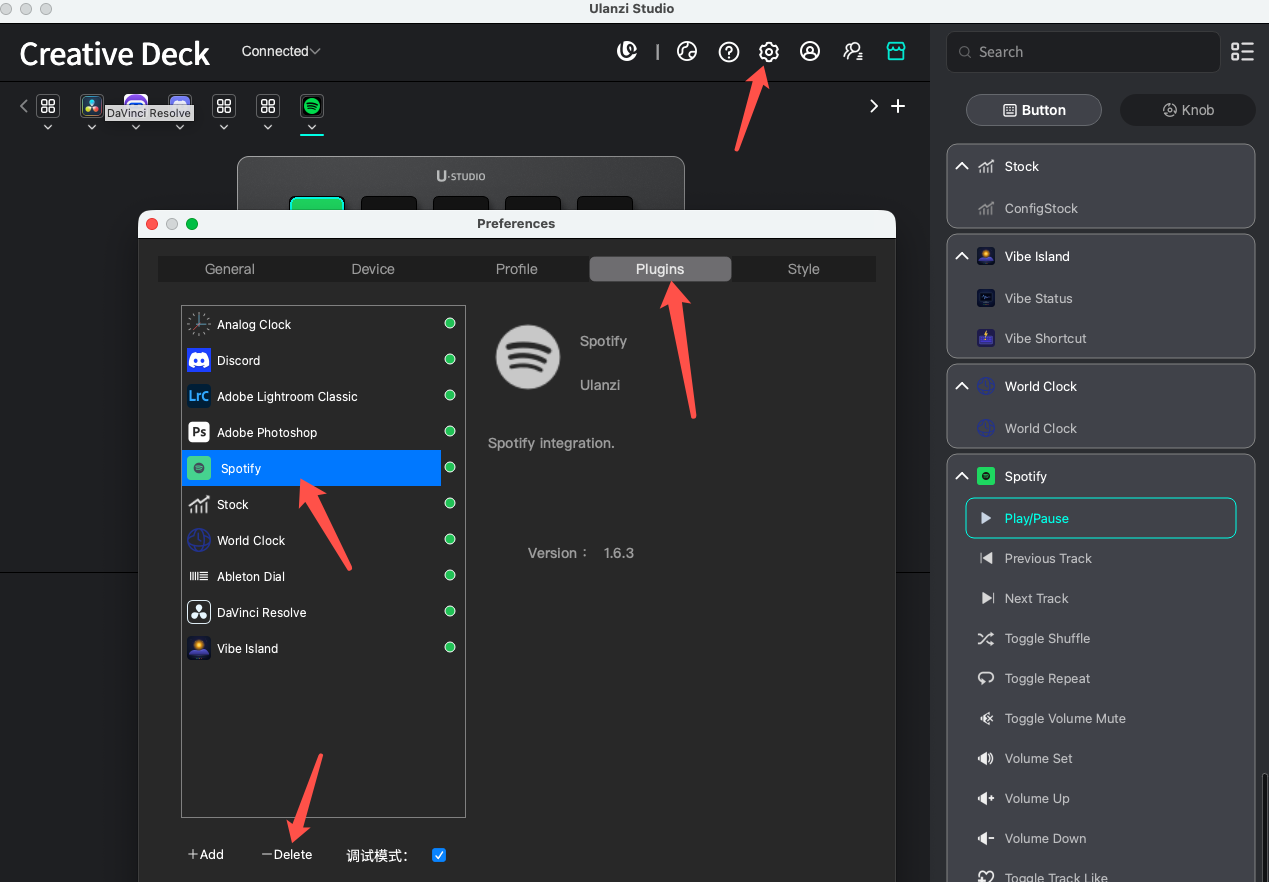Click the Toggle Shuffle action icon

[986, 638]
